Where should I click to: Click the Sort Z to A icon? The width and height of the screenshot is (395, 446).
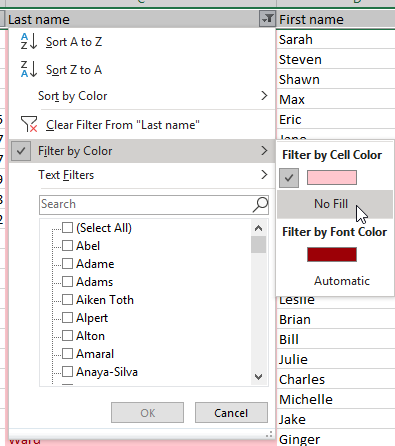[x=29, y=69]
